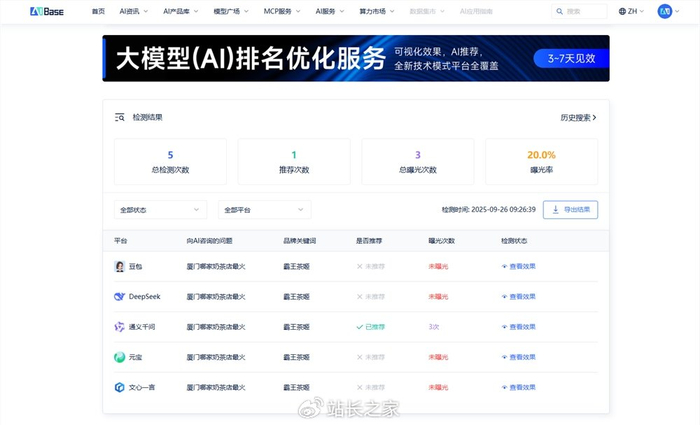Click the 向AI咨询的问题 column header
700x425 pixels.
click(209, 241)
